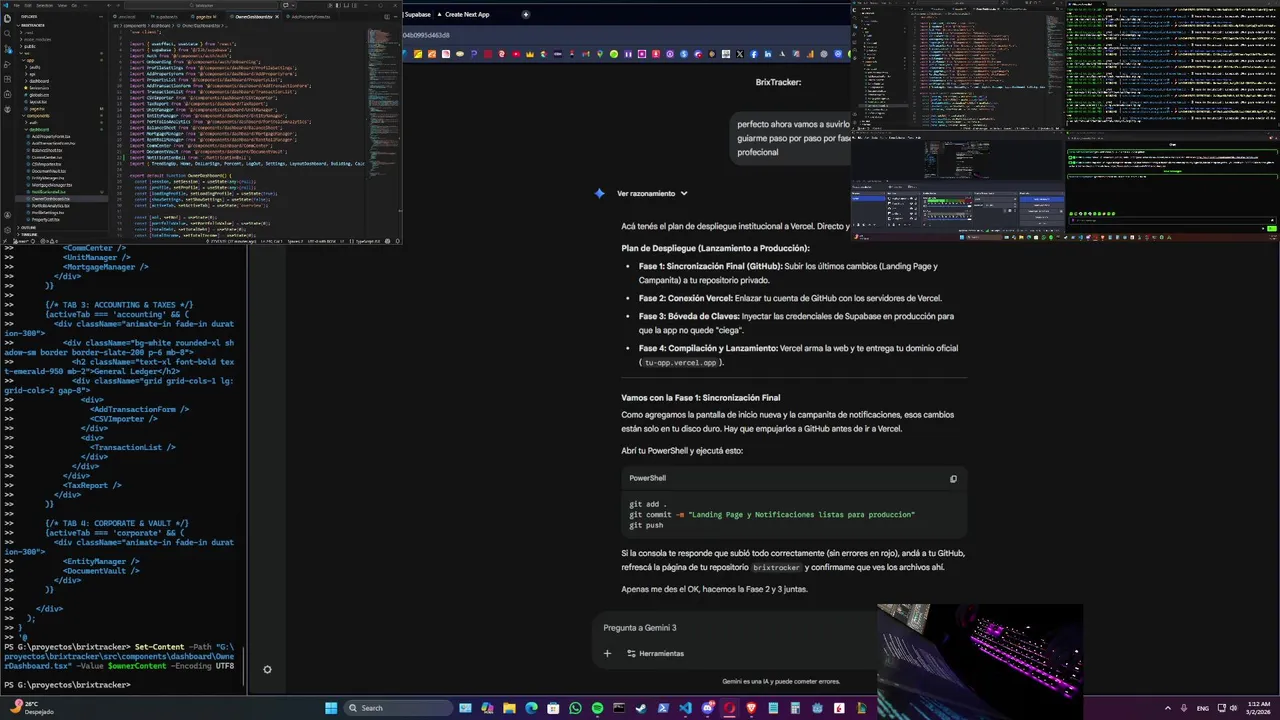Open WhatsApp from the taskbar

click(x=575, y=708)
